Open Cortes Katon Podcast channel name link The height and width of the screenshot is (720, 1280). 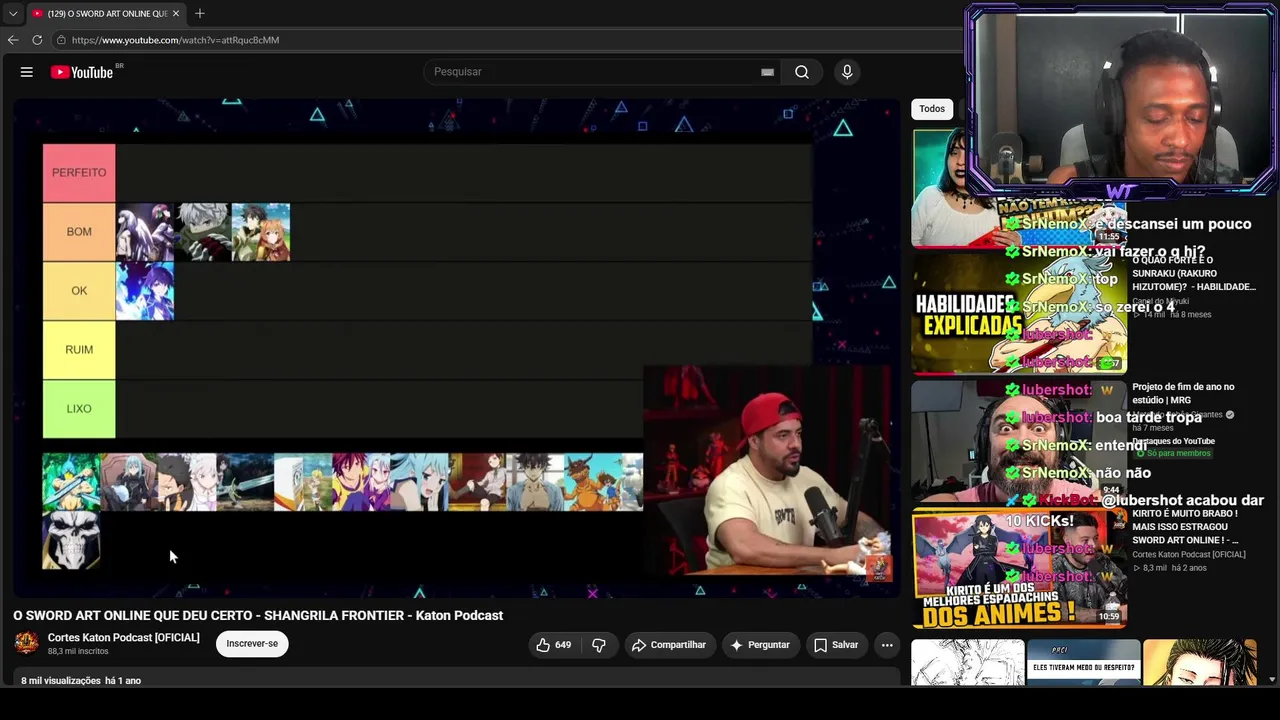click(124, 638)
